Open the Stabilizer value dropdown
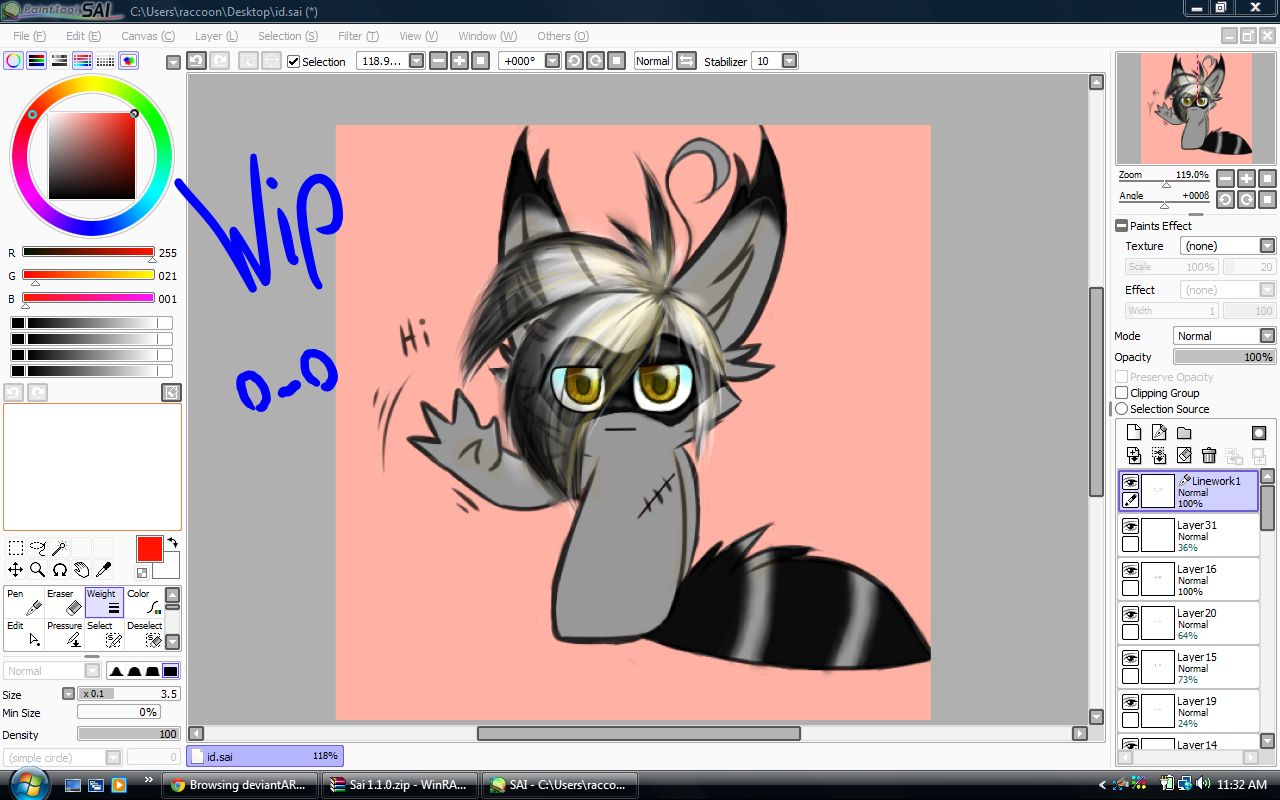The height and width of the screenshot is (800, 1280). pyautogui.click(x=789, y=61)
